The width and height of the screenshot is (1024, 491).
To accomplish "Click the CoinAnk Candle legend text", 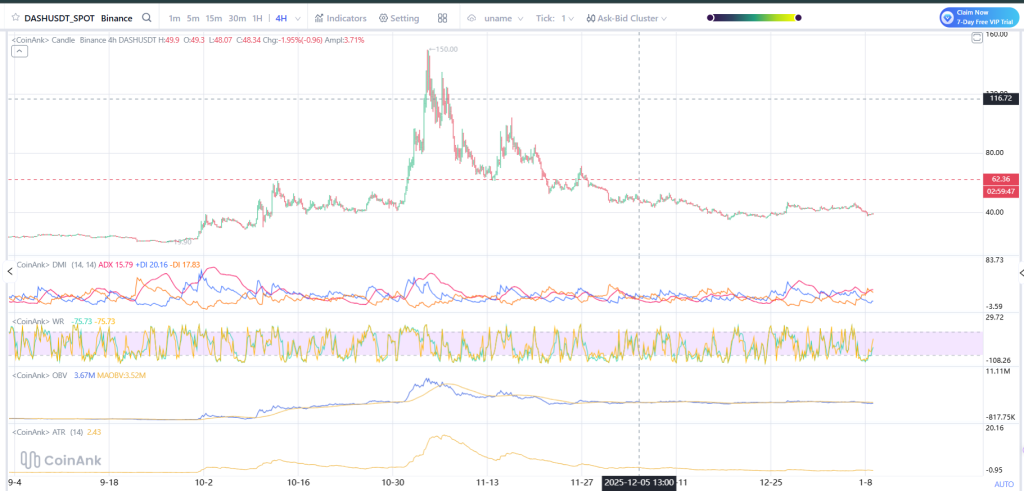I will tap(44, 40).
